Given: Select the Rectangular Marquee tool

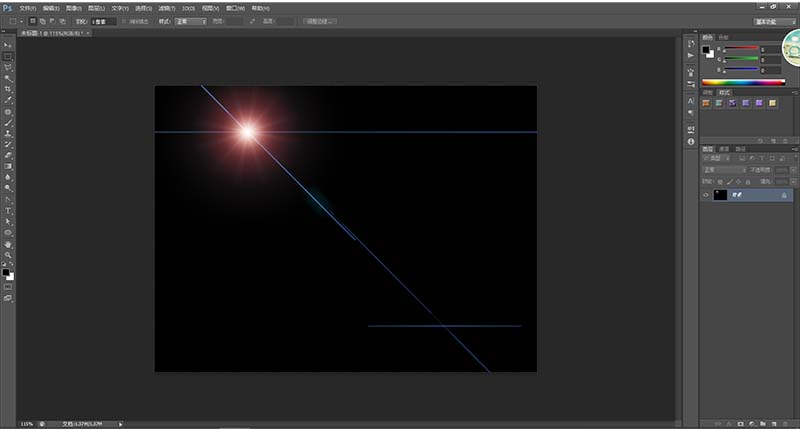Looking at the screenshot, I should click(8, 57).
